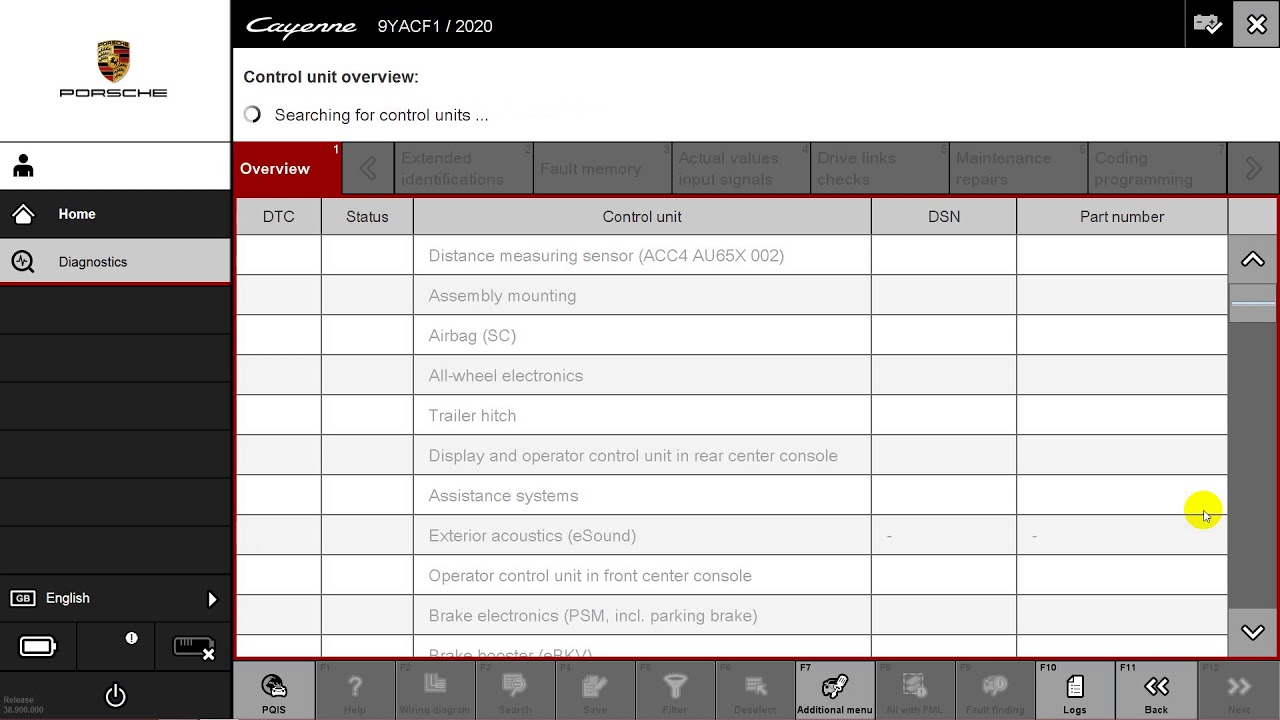Viewport: 1280px width, 720px height.
Task: Click the Cayenne model name header
Action: tap(301, 27)
